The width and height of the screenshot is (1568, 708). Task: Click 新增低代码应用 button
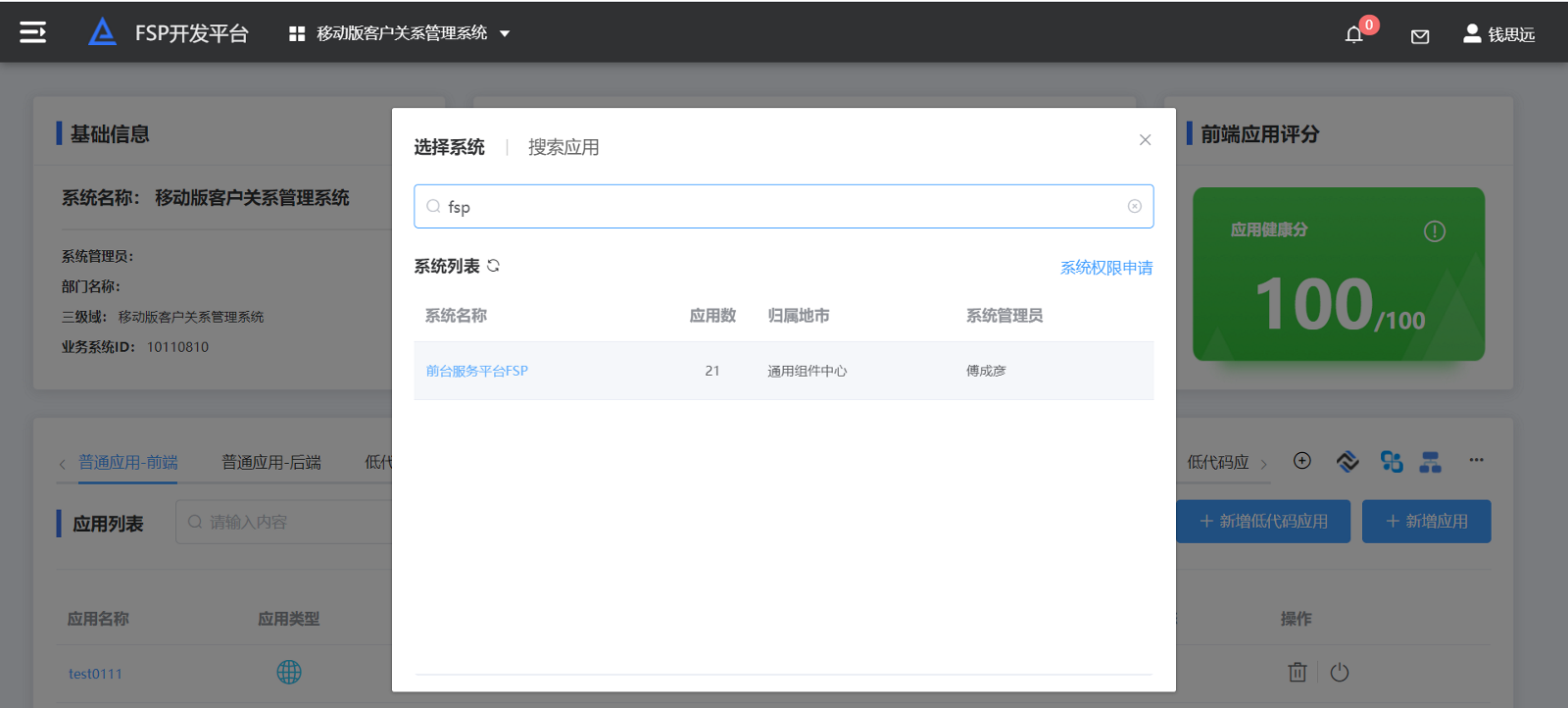pyautogui.click(x=1263, y=522)
